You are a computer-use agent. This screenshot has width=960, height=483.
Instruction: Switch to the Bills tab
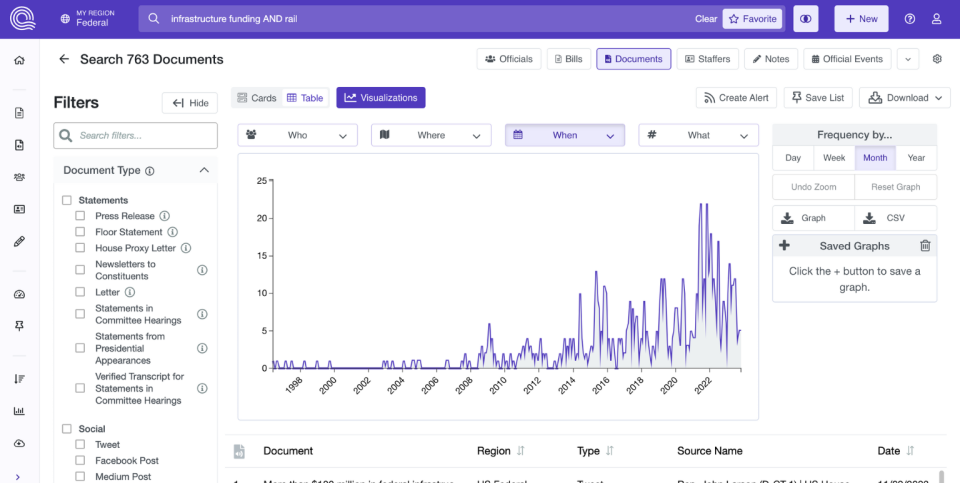(x=568, y=59)
